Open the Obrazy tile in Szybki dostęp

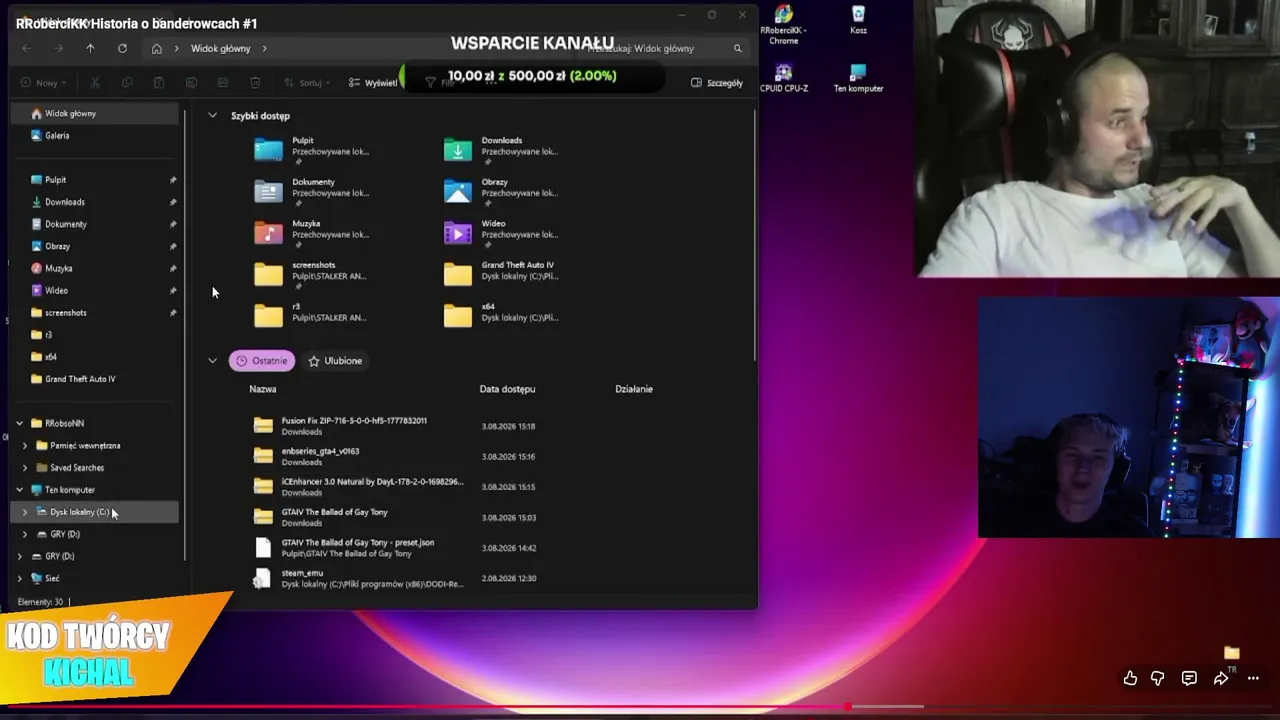(502, 191)
